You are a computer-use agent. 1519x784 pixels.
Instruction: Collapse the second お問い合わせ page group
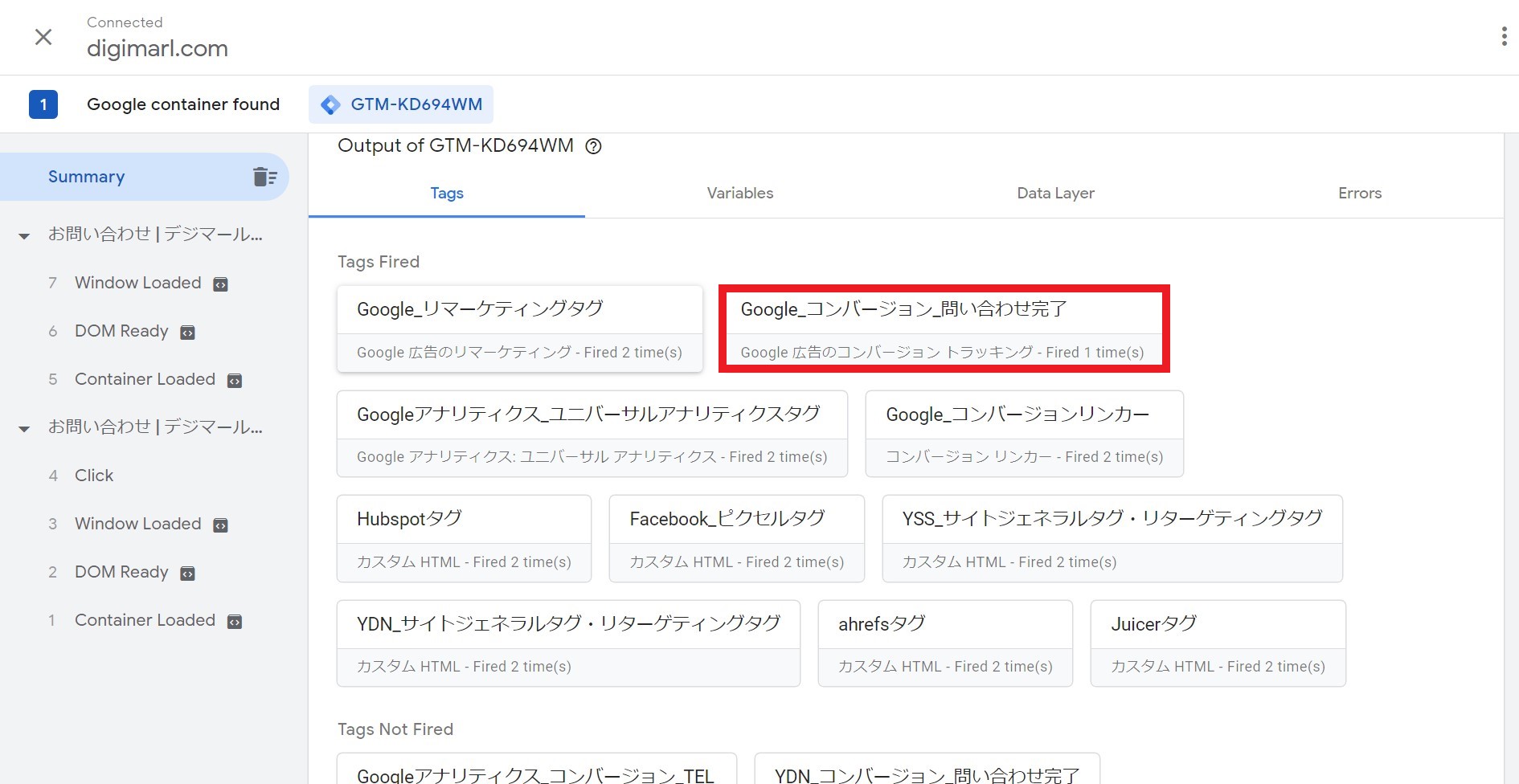pos(24,428)
